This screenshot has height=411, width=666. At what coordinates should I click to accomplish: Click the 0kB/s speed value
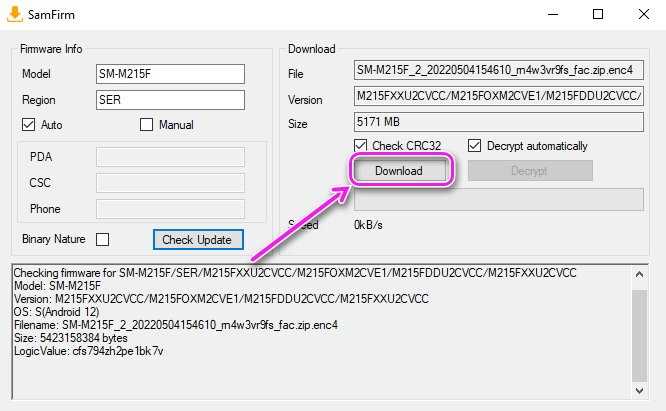(368, 225)
